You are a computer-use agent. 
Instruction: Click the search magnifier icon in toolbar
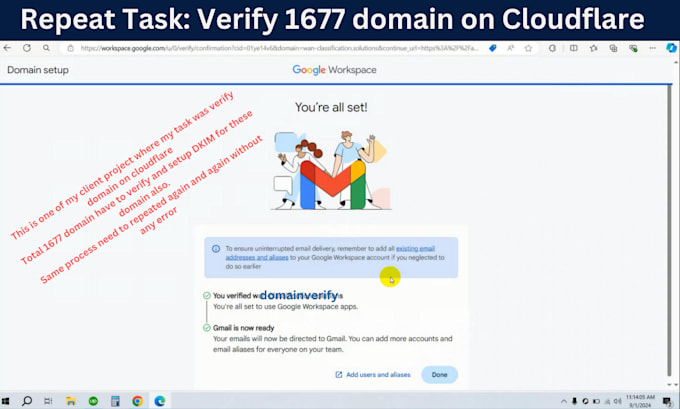point(46,48)
